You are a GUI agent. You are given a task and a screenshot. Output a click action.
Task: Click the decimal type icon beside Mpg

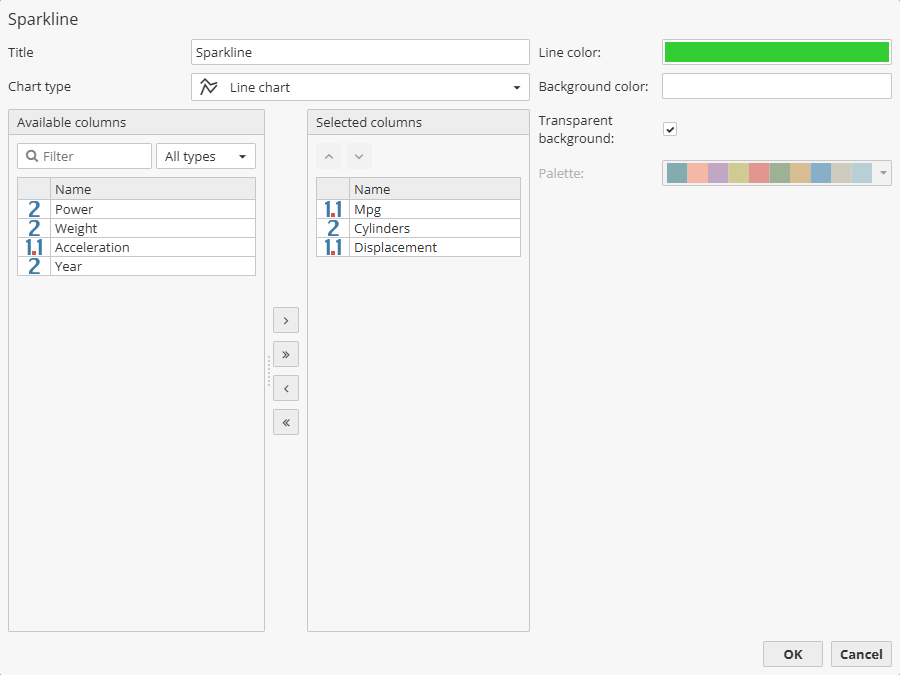coord(332,209)
